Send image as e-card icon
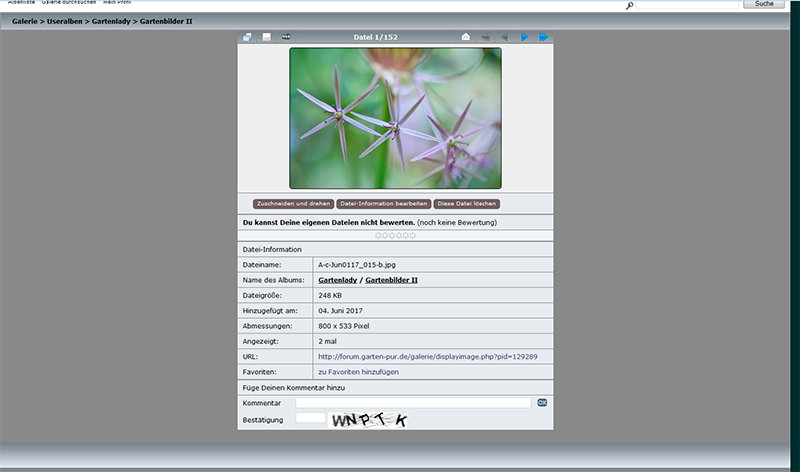 pos(465,37)
